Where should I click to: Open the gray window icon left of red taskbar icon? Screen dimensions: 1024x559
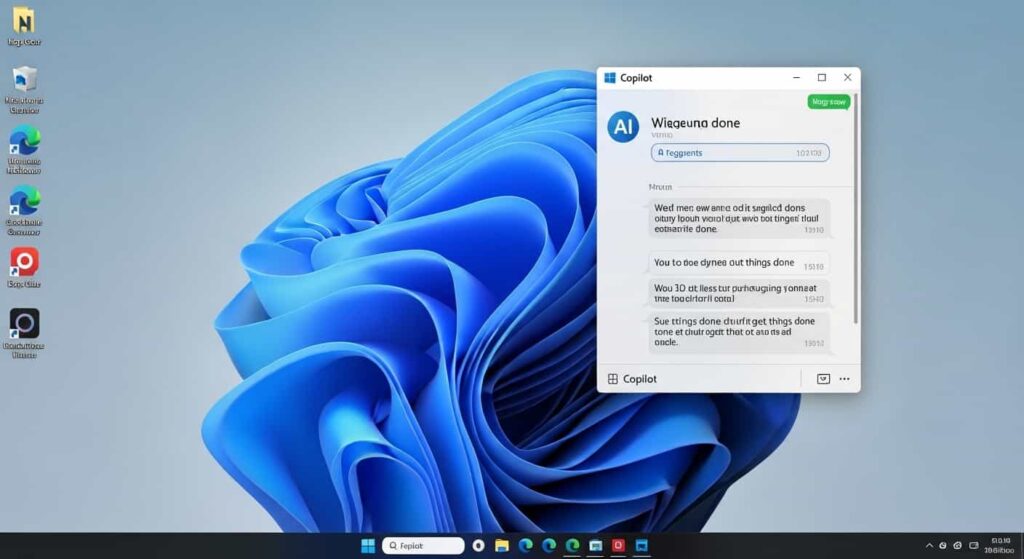point(596,545)
